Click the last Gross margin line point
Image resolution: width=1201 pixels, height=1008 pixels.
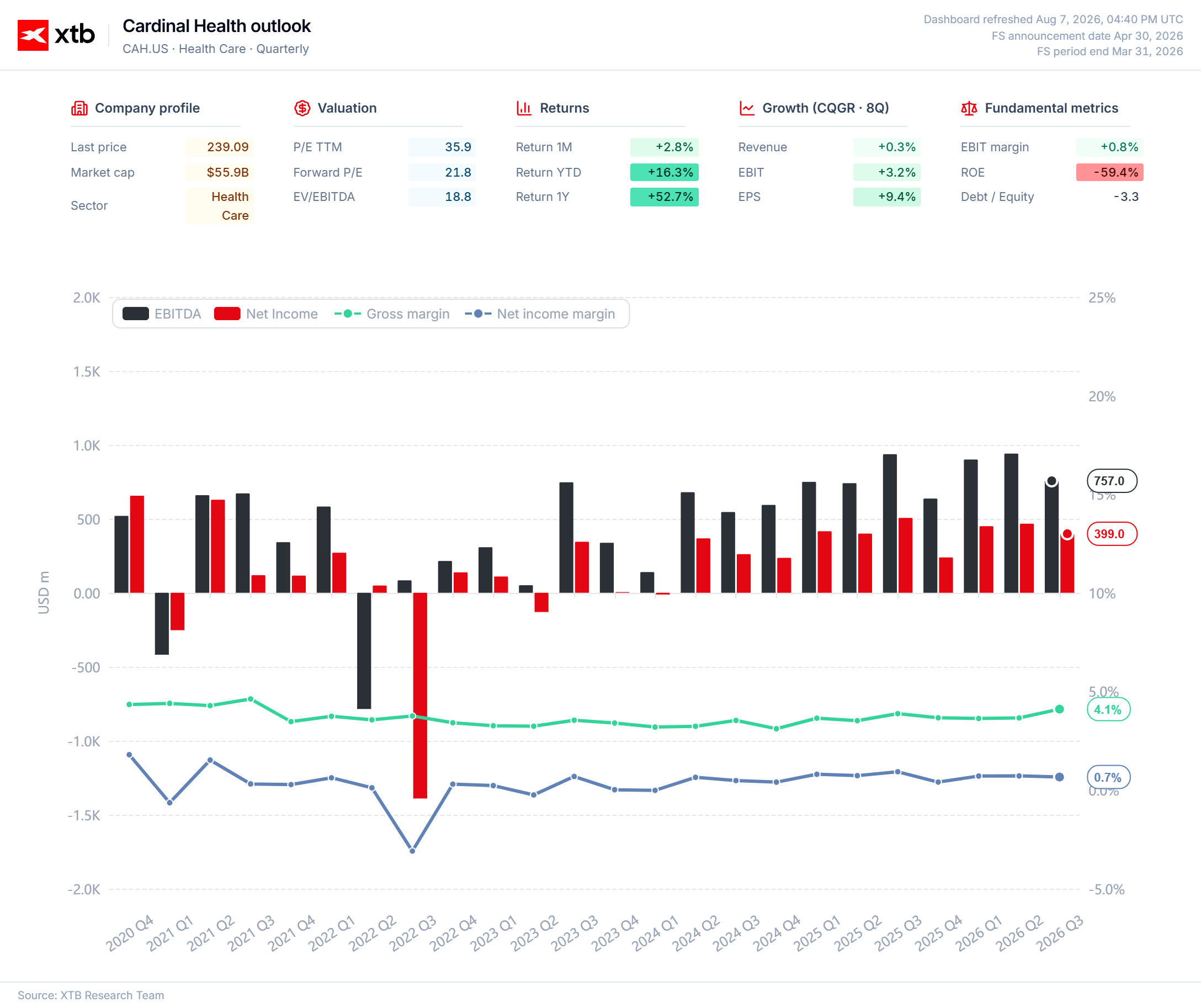coord(1059,709)
